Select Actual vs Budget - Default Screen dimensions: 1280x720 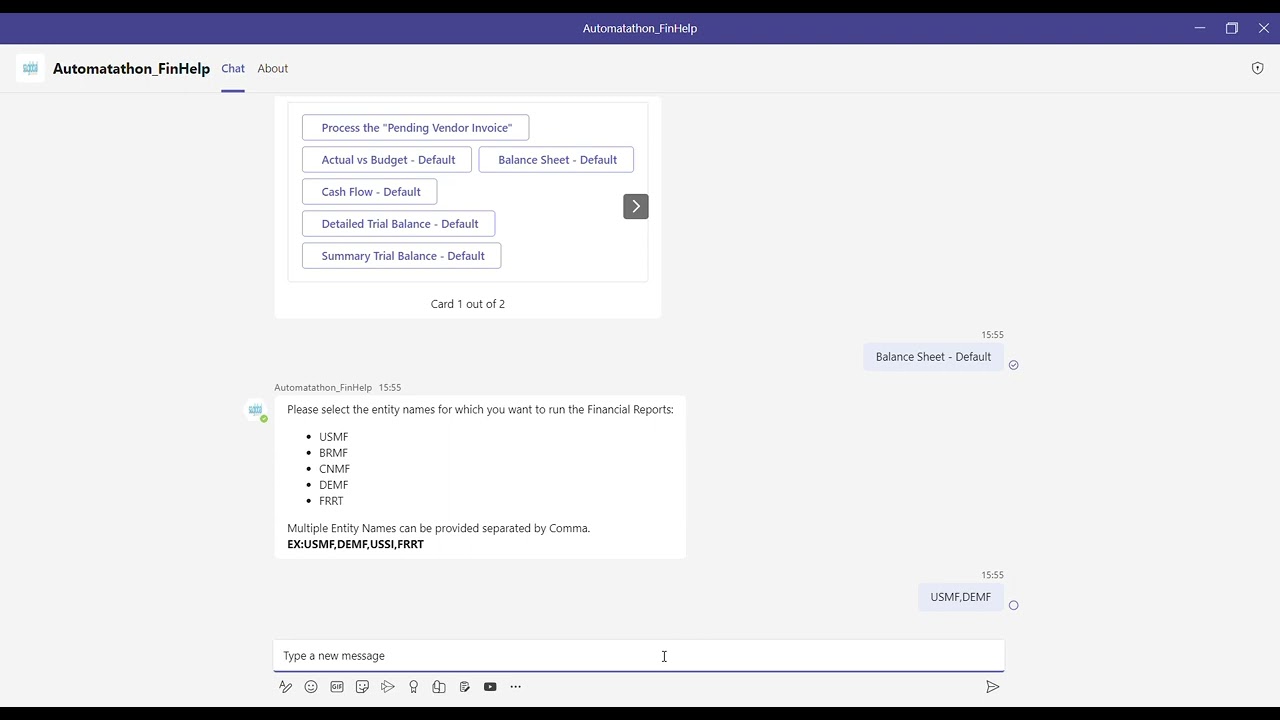pos(387,160)
